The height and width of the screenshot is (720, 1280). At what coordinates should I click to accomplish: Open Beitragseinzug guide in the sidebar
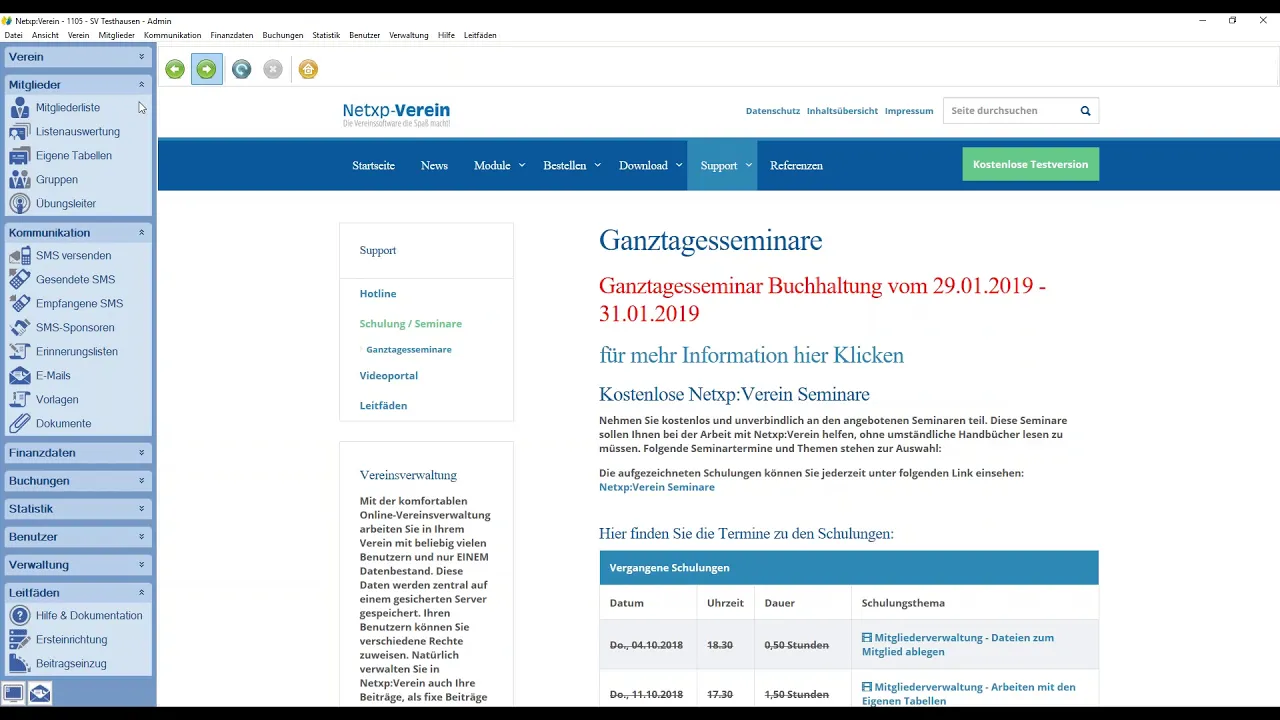[x=70, y=663]
